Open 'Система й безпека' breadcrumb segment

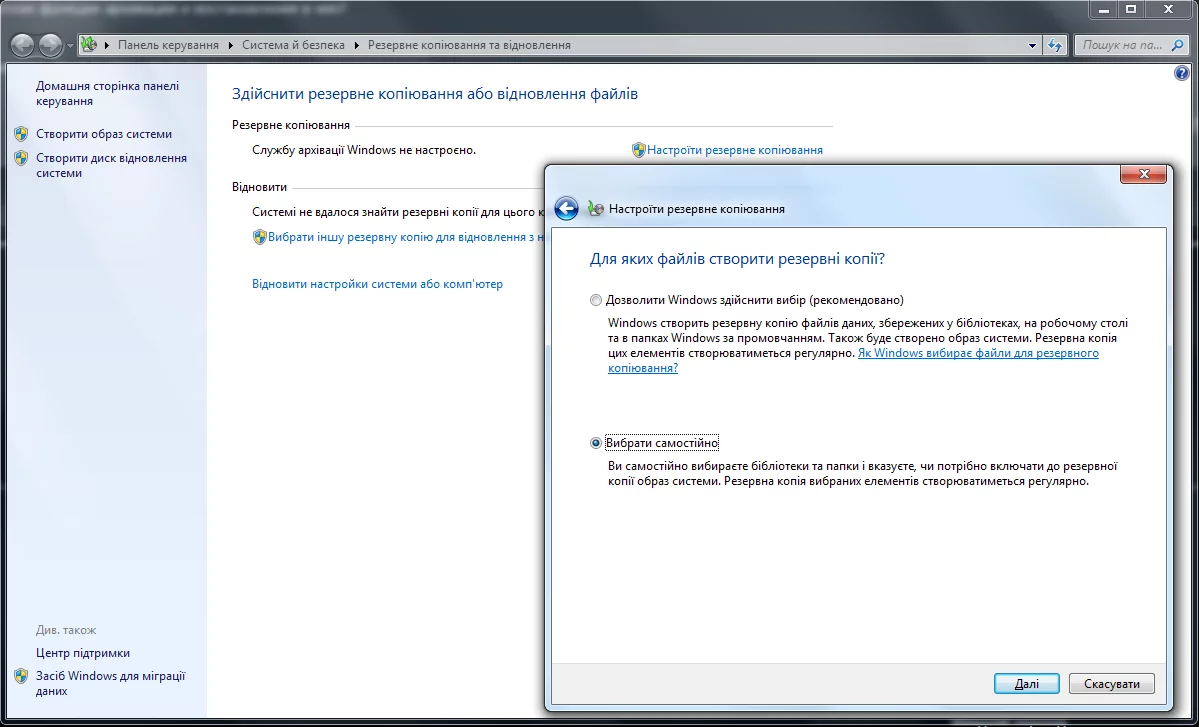pos(294,45)
